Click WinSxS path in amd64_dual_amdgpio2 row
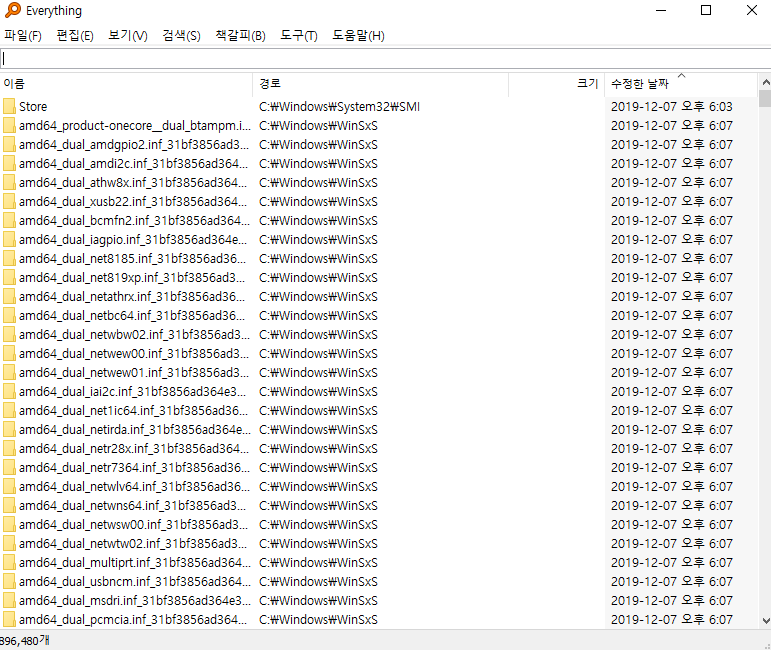Screen dimensions: 771x650 319,145
